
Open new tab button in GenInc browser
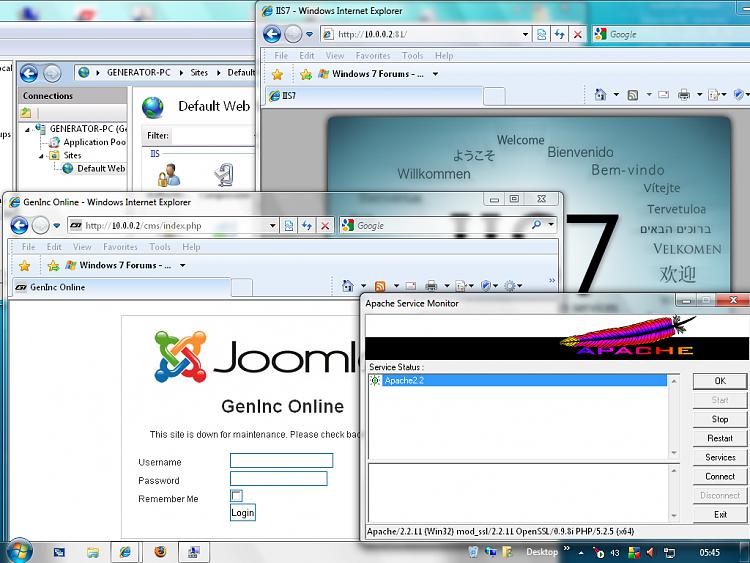point(242,287)
